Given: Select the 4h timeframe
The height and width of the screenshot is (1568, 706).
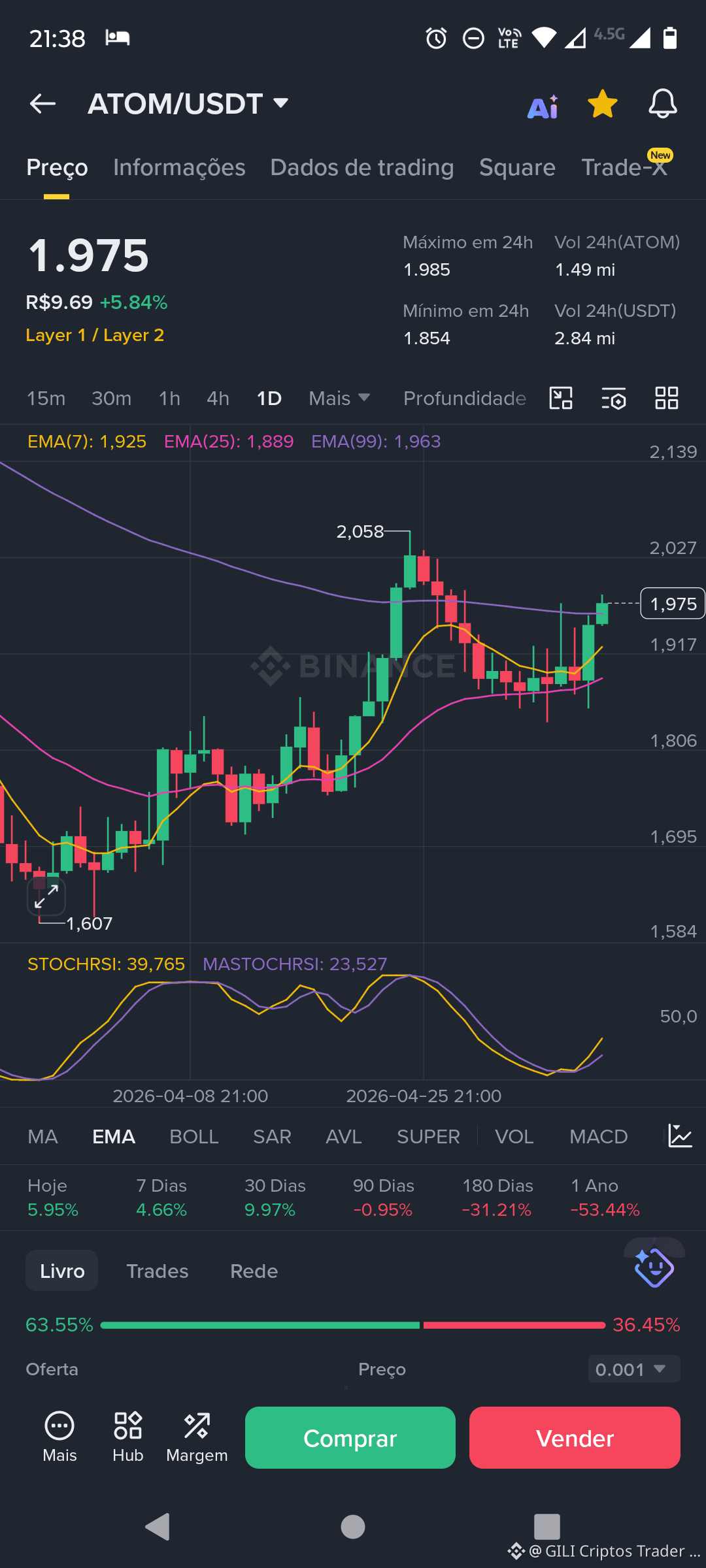Looking at the screenshot, I should [x=218, y=399].
